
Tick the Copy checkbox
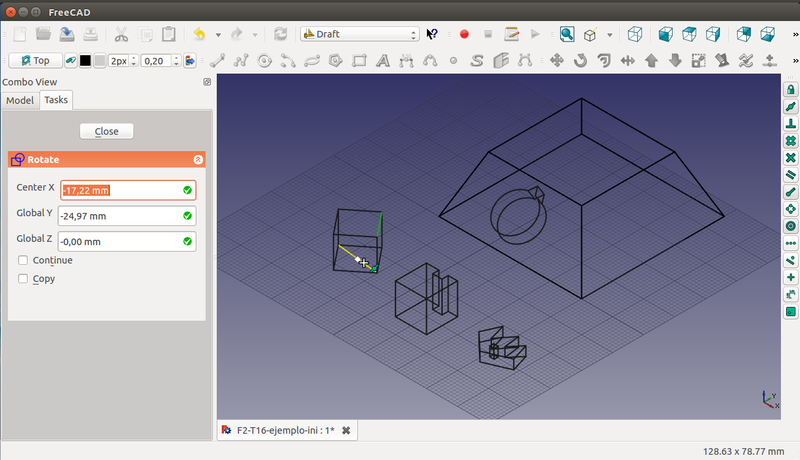pyautogui.click(x=23, y=279)
